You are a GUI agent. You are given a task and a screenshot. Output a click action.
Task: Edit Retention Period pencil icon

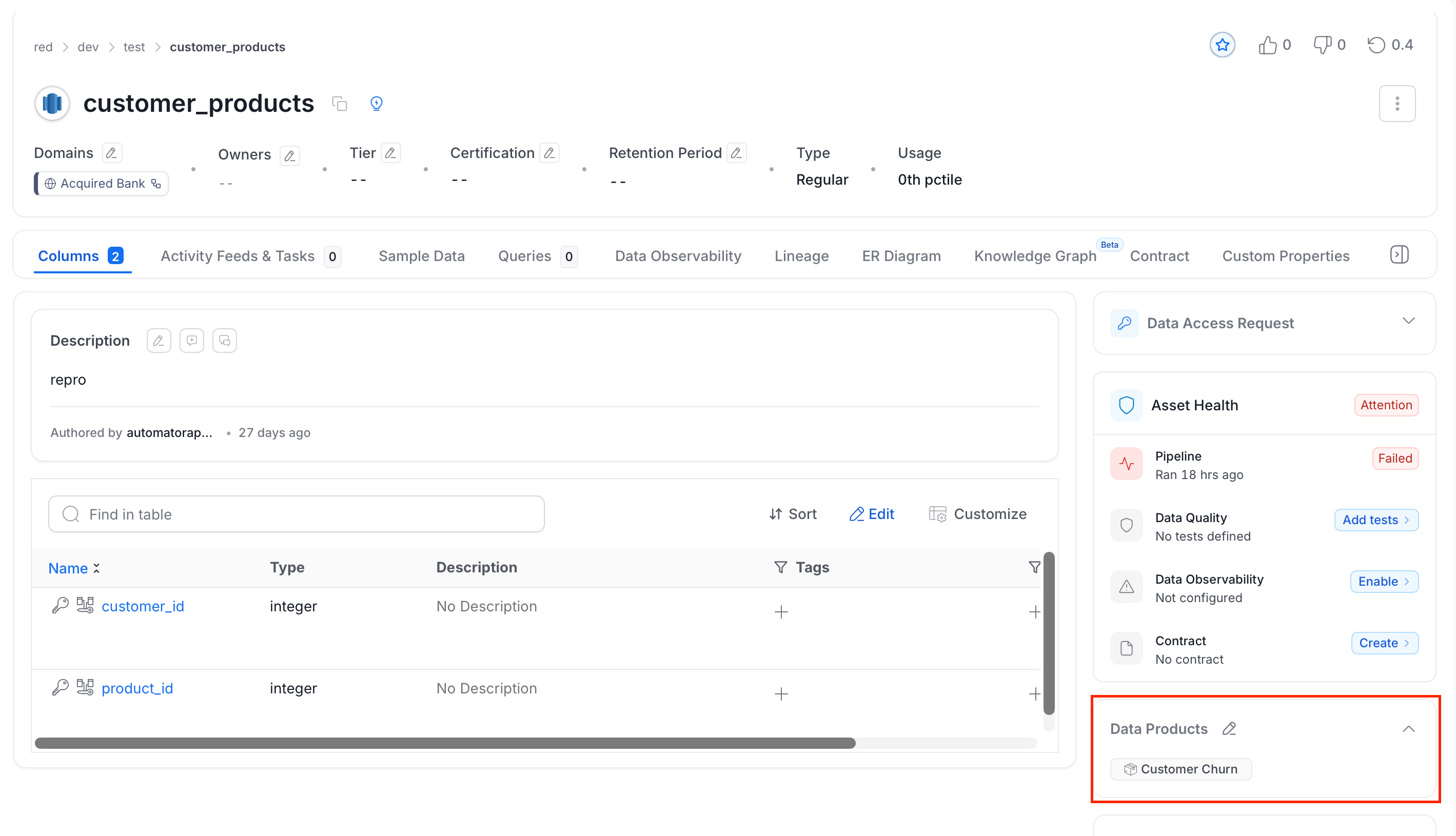tap(736, 153)
